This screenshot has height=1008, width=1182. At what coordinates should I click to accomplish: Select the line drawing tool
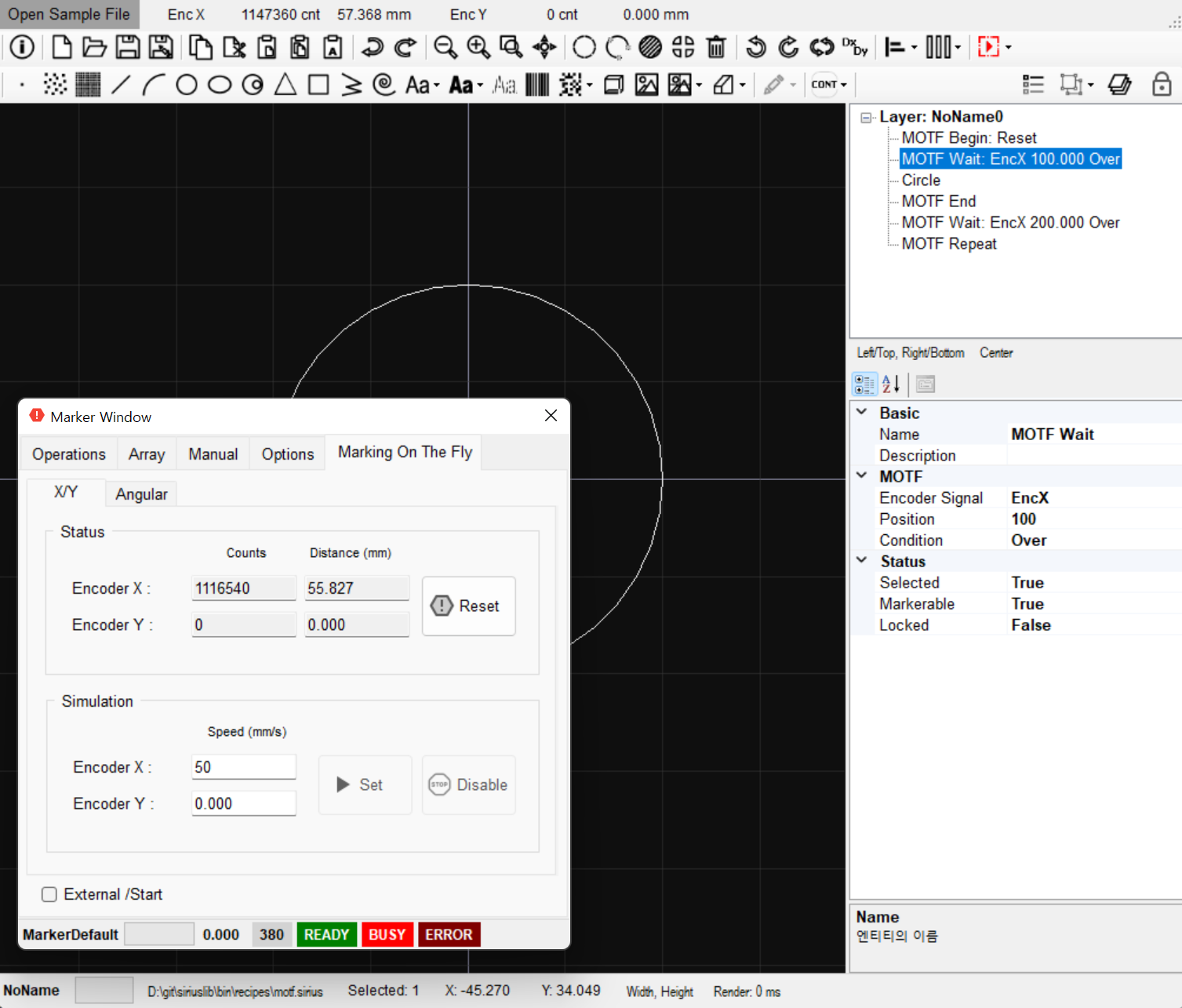pos(120,85)
